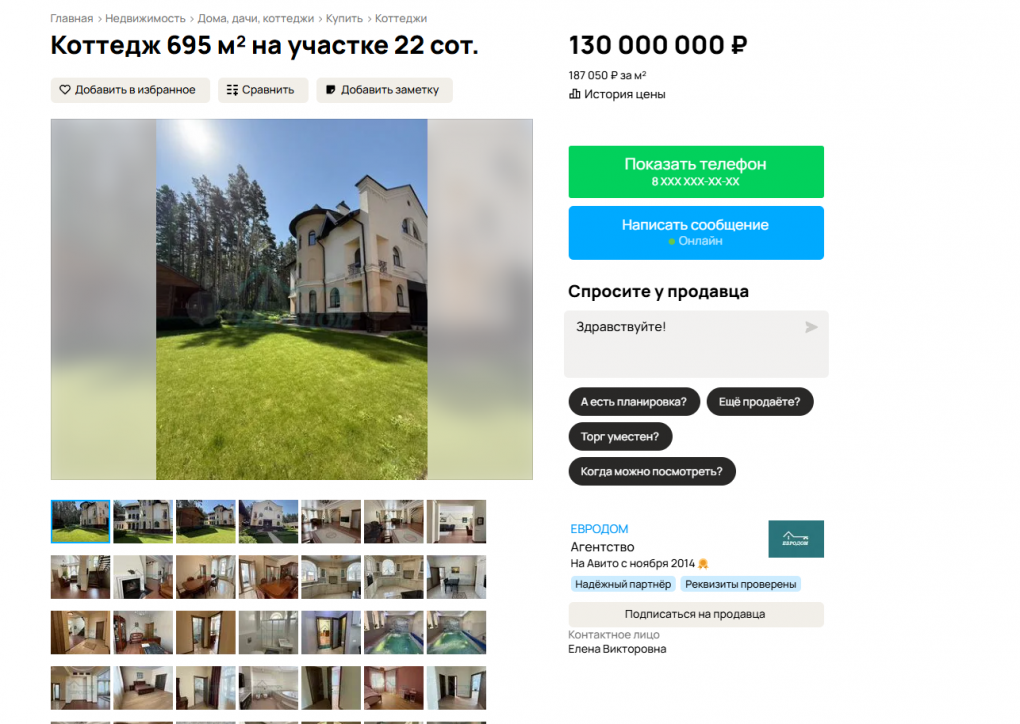The image size is (1020, 724).
Task: Open the ЕВРОДОМ agency logo
Action: pos(796,539)
